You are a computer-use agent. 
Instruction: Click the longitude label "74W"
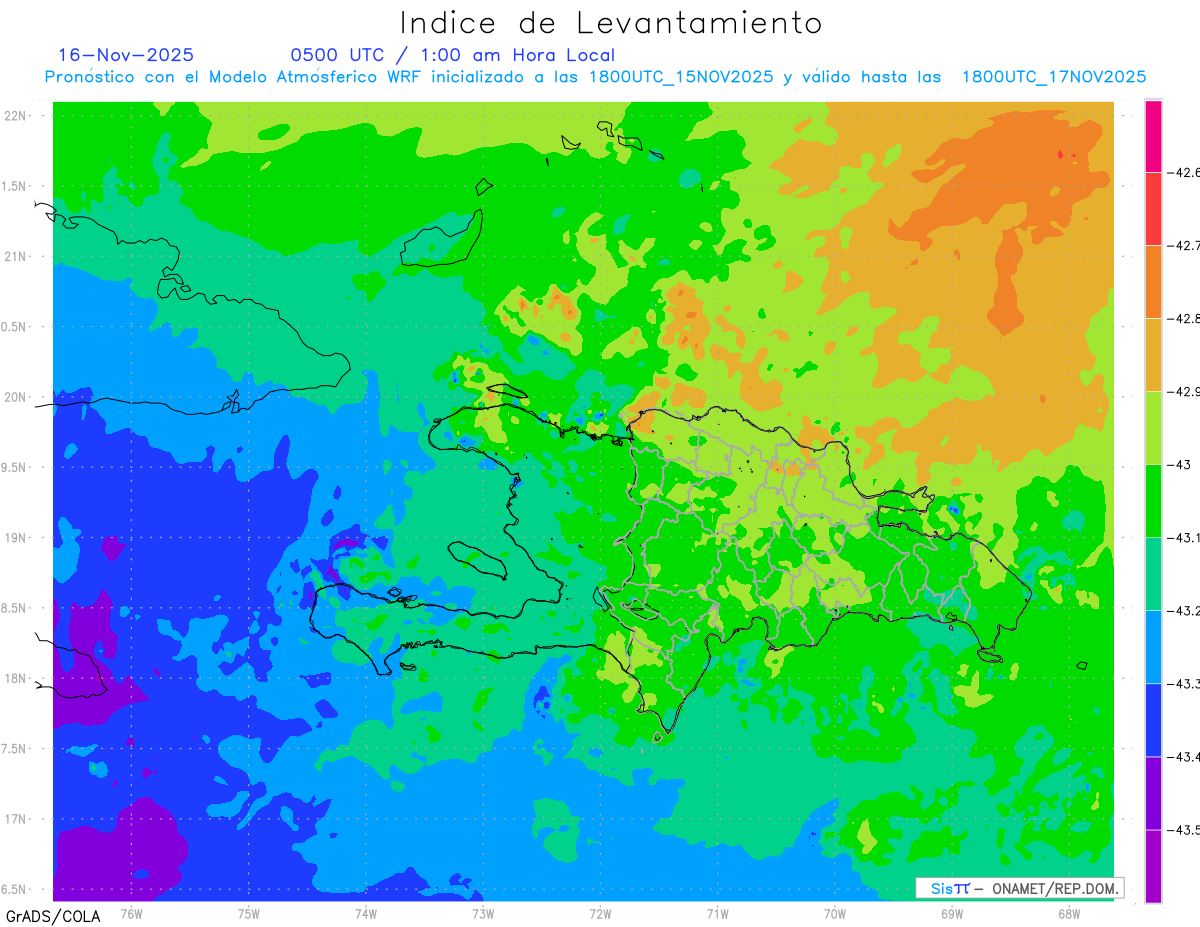(x=365, y=913)
